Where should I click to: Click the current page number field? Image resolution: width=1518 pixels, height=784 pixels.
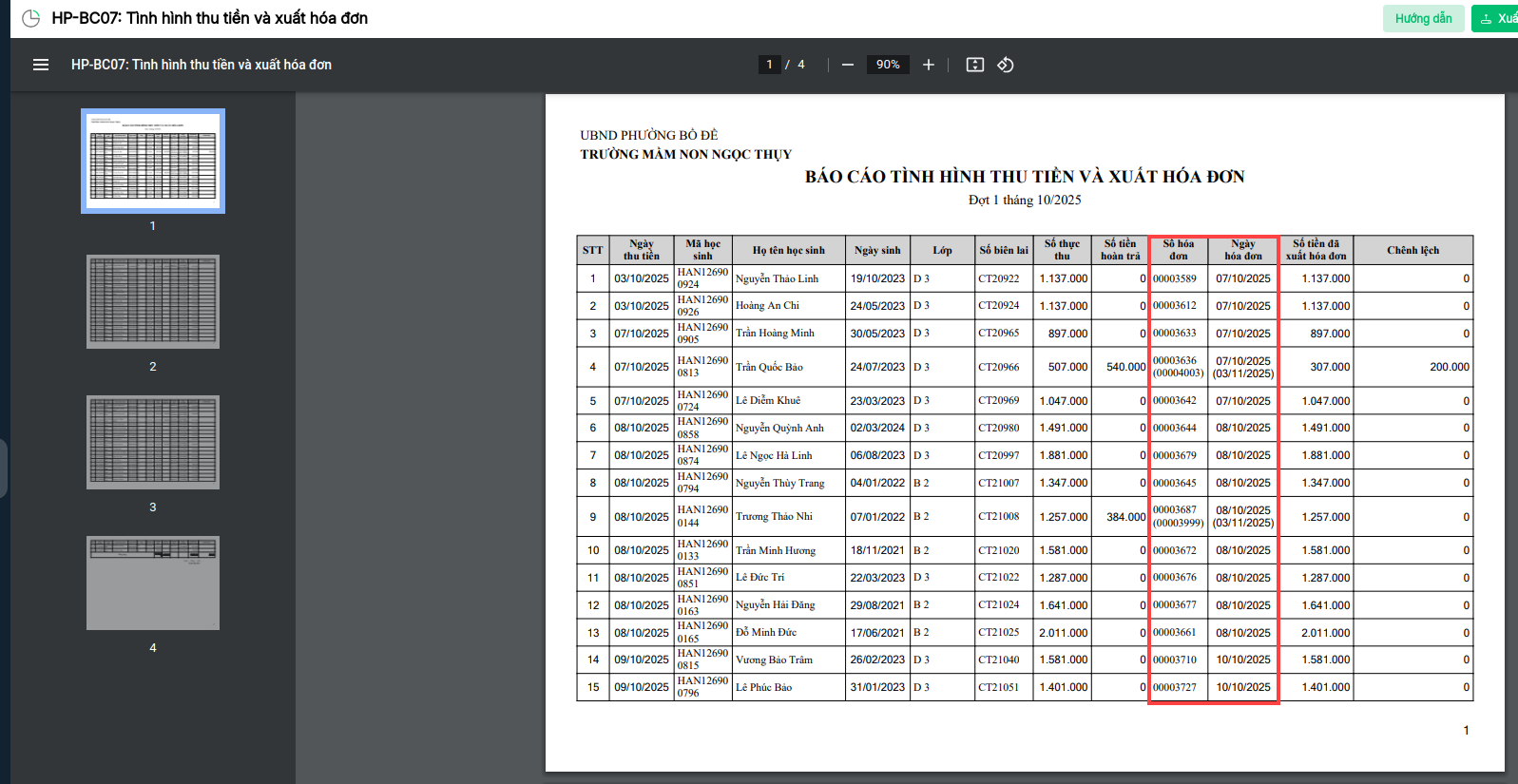(769, 65)
